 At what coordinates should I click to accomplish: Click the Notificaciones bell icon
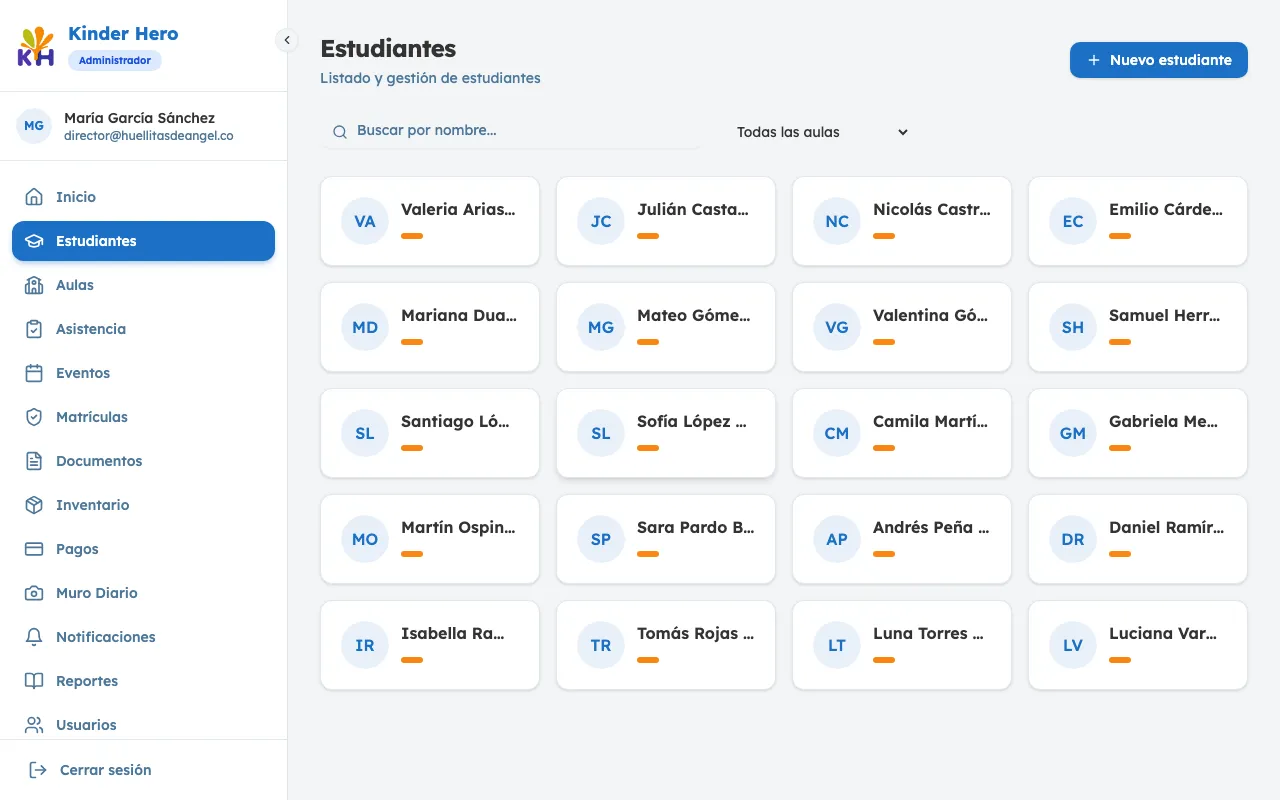[34, 637]
